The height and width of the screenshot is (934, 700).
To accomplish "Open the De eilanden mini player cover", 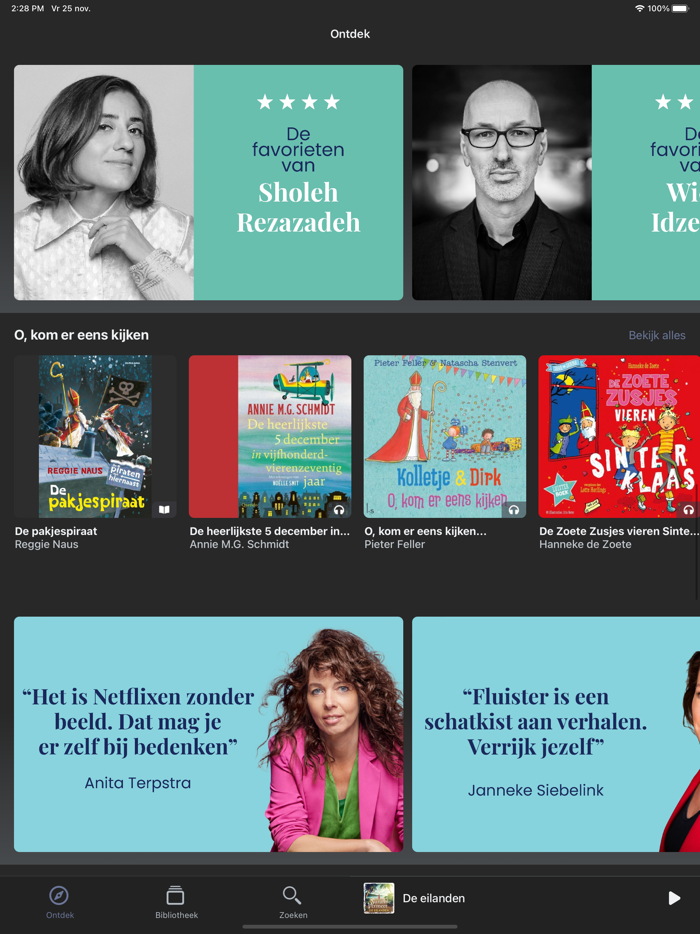I will point(379,898).
